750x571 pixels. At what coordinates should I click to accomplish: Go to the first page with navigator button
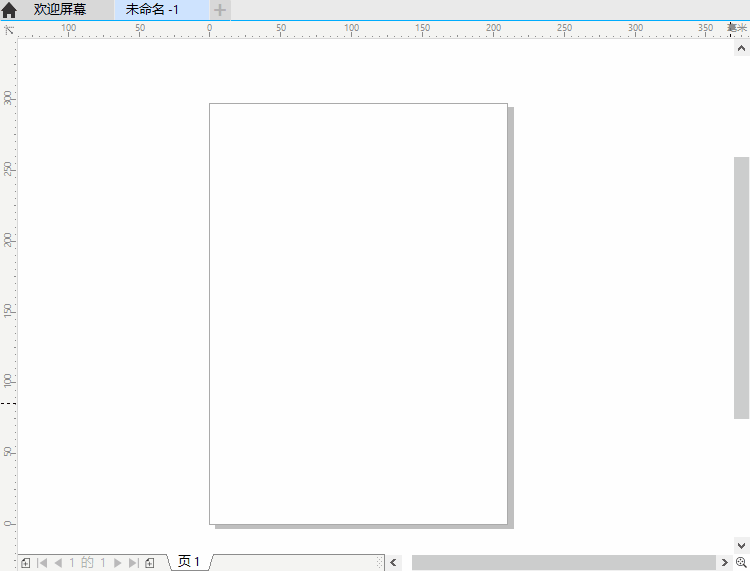point(42,563)
